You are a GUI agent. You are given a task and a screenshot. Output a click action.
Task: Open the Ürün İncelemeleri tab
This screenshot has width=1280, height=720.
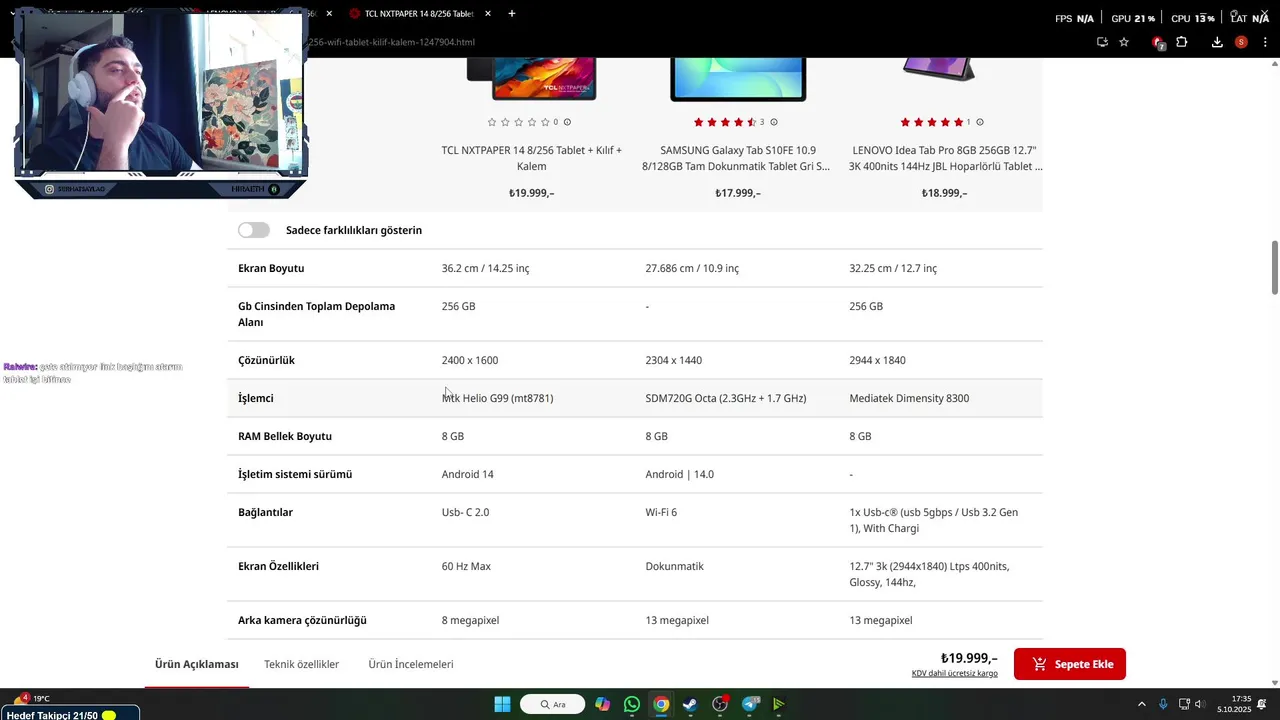pyautogui.click(x=411, y=664)
